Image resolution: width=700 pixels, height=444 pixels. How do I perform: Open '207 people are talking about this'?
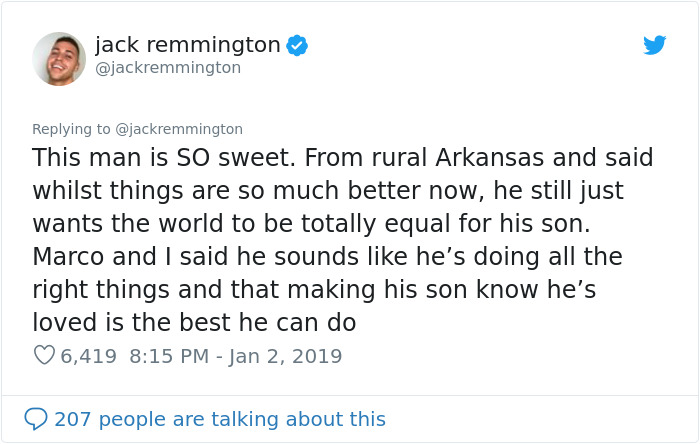219,419
